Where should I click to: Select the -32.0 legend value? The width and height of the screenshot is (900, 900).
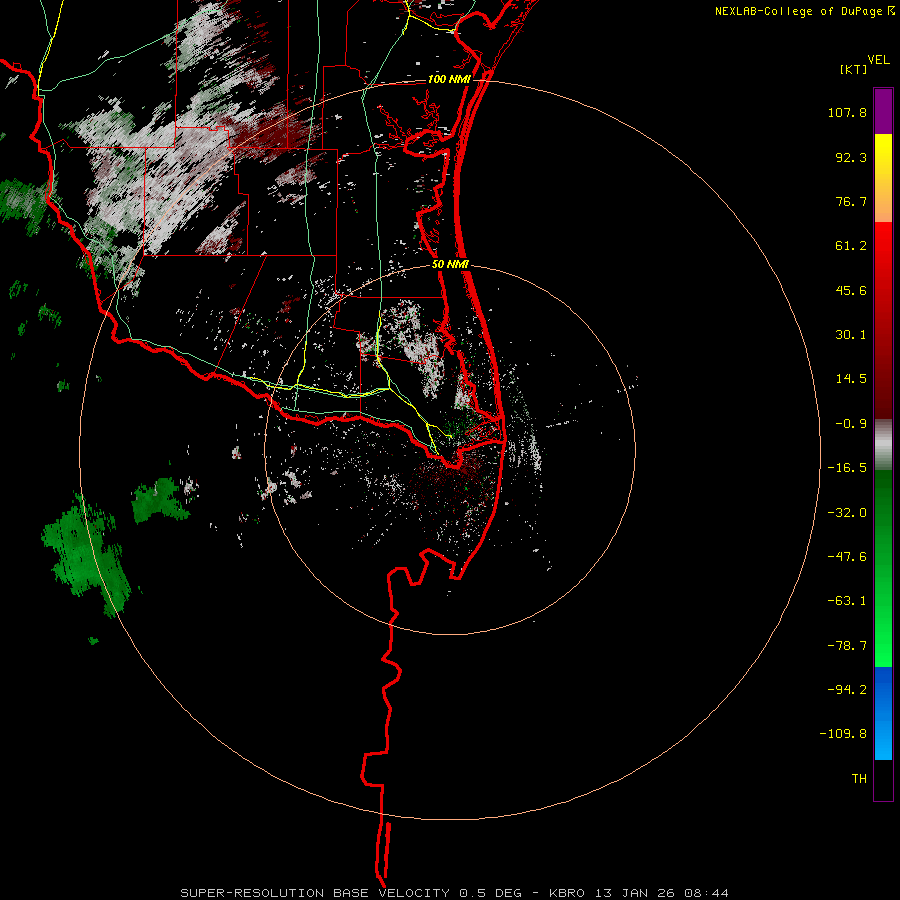(847, 513)
